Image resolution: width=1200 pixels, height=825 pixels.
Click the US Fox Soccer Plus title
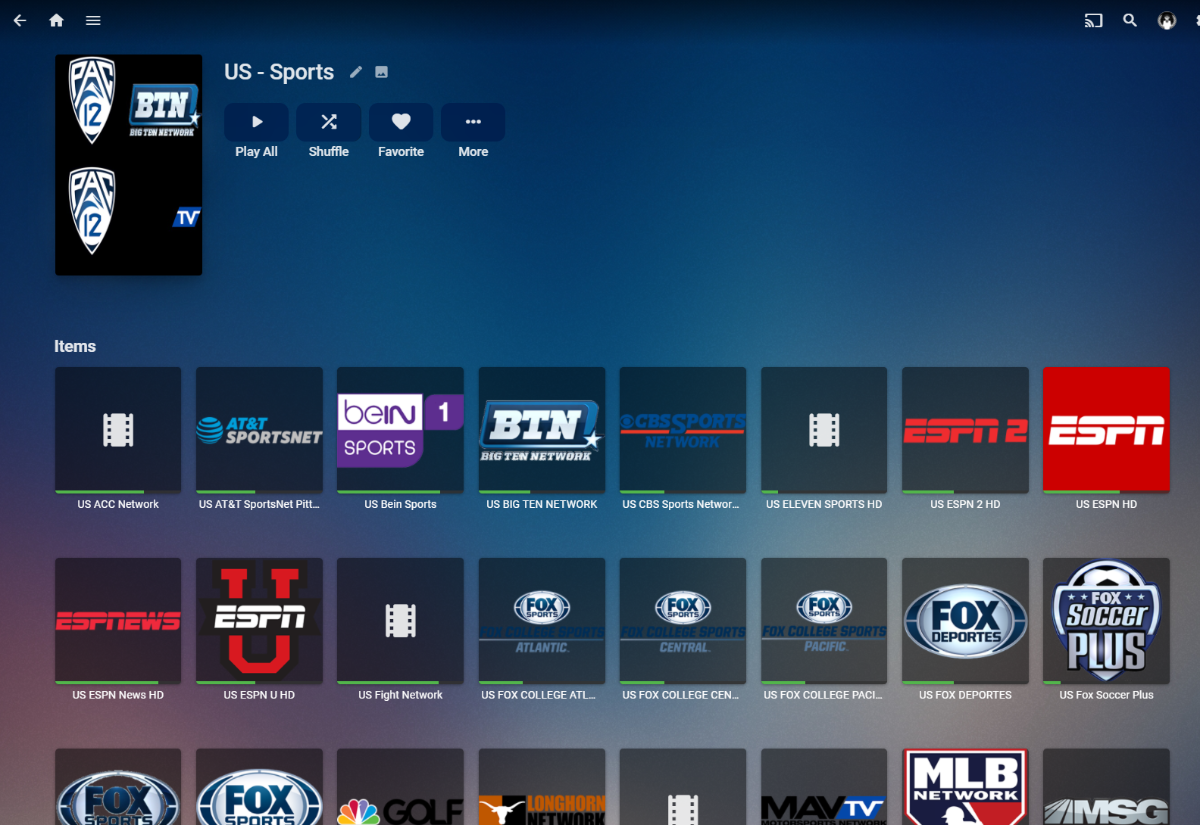1106,695
